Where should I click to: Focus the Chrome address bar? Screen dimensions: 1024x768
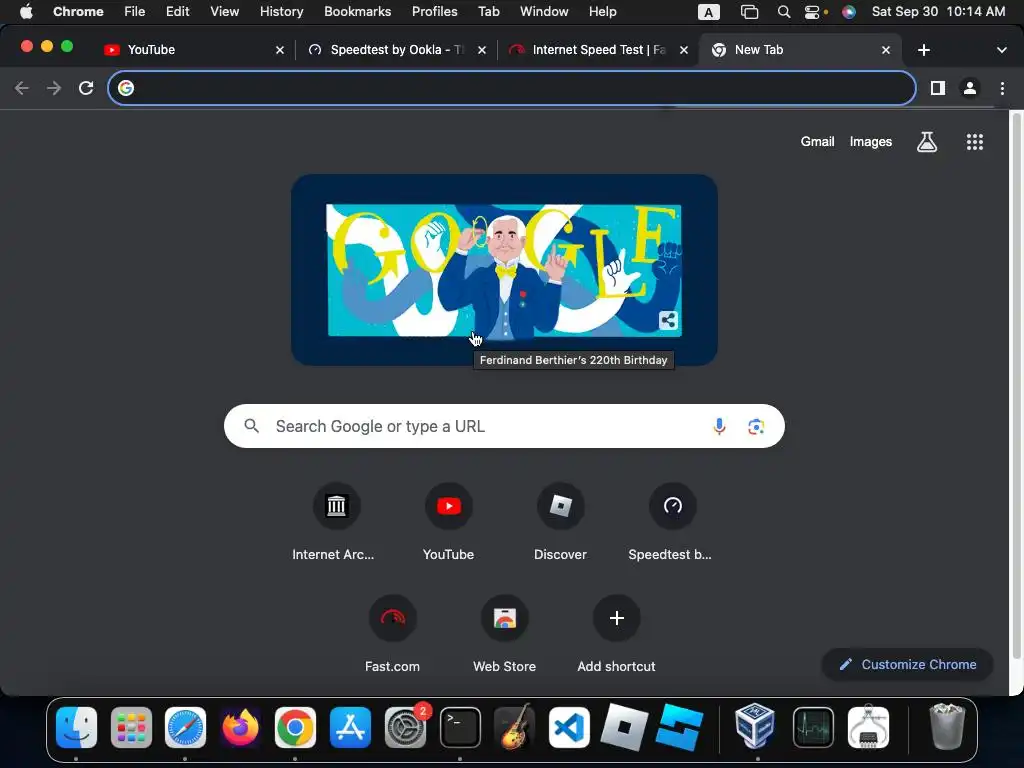coord(512,88)
